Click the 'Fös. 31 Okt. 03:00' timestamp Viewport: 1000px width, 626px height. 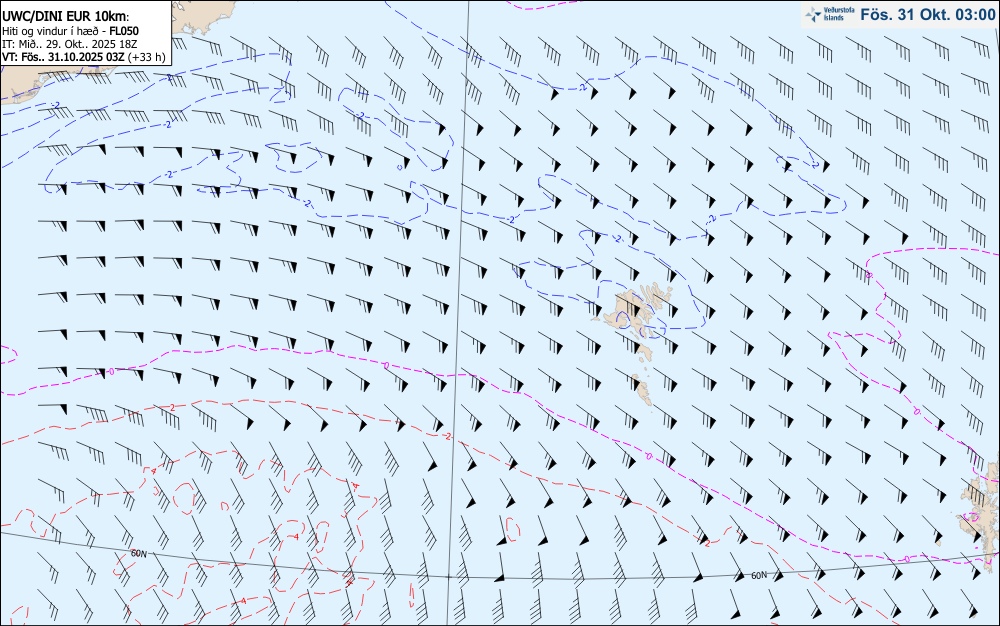927,15
